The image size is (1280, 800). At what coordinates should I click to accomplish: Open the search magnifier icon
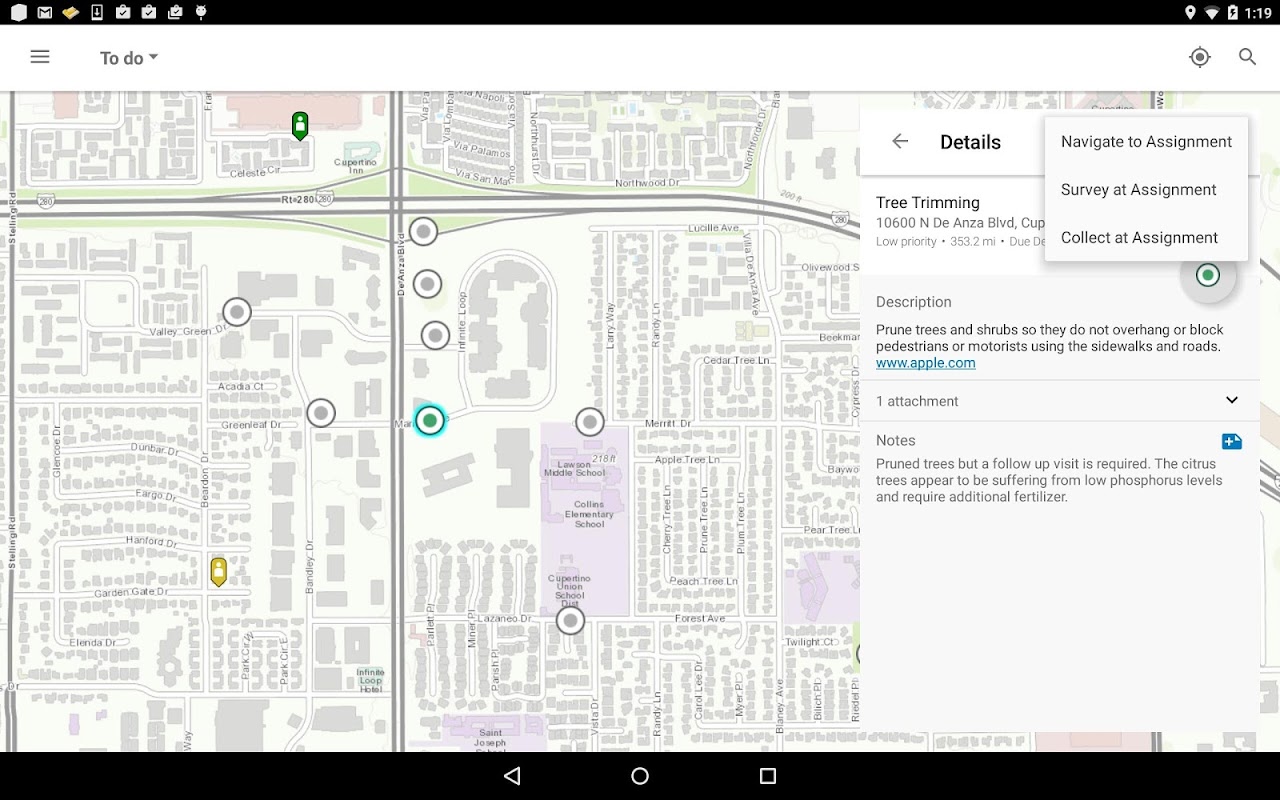coord(1247,57)
